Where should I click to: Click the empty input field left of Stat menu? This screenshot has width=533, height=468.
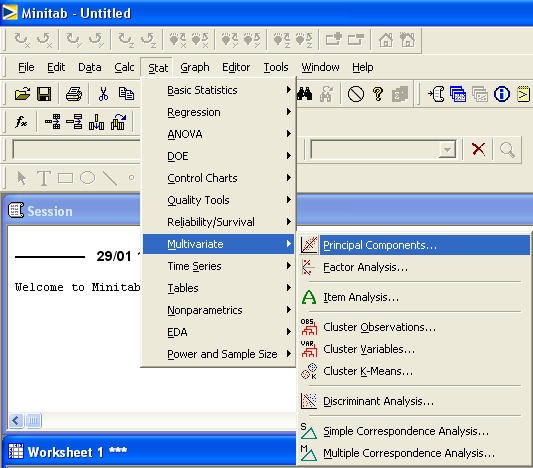[x=77, y=149]
